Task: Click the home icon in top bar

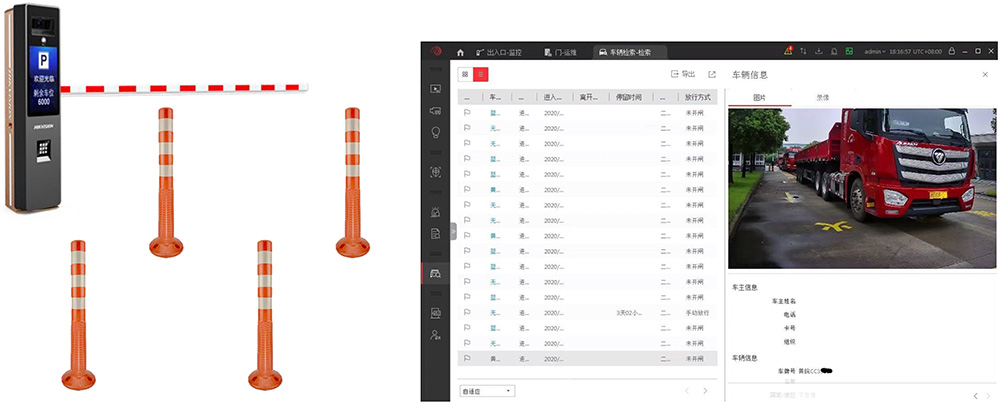Action: pyautogui.click(x=460, y=52)
